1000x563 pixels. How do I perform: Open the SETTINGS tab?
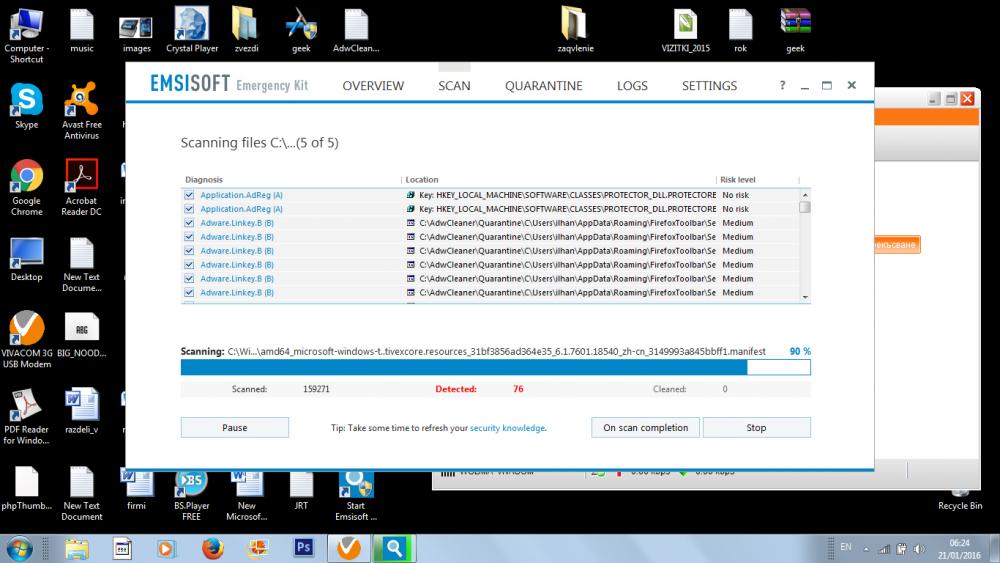[x=709, y=85]
